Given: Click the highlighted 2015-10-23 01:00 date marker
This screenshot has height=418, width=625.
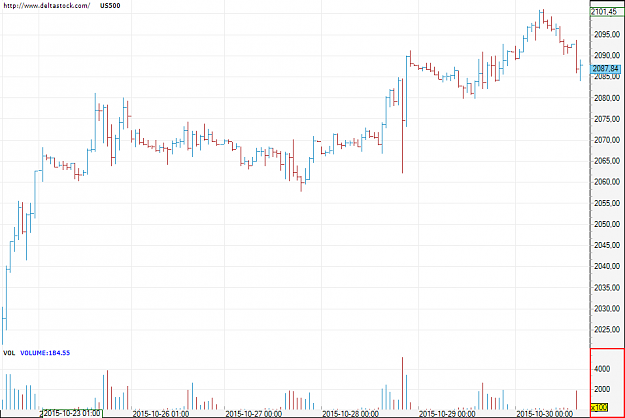Looking at the screenshot, I should pos(72,414).
